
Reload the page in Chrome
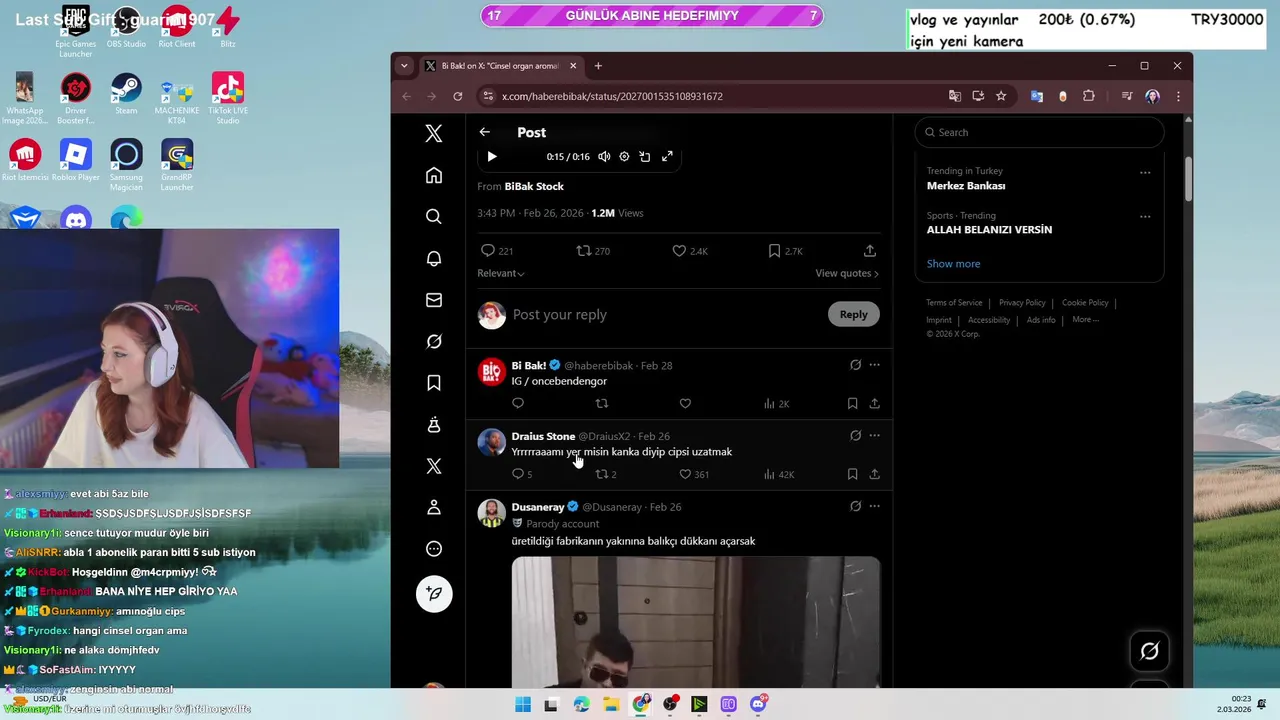click(458, 96)
